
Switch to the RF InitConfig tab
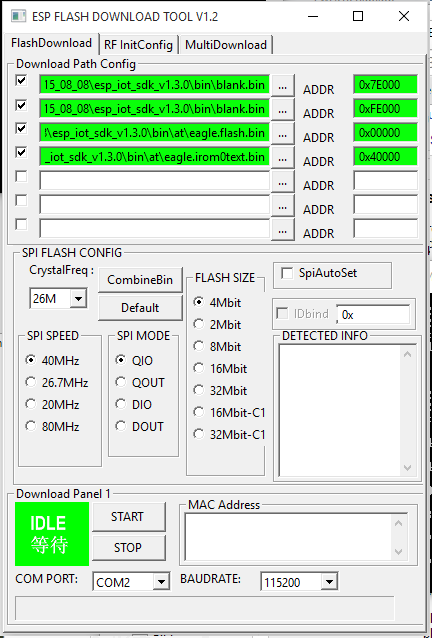138,44
